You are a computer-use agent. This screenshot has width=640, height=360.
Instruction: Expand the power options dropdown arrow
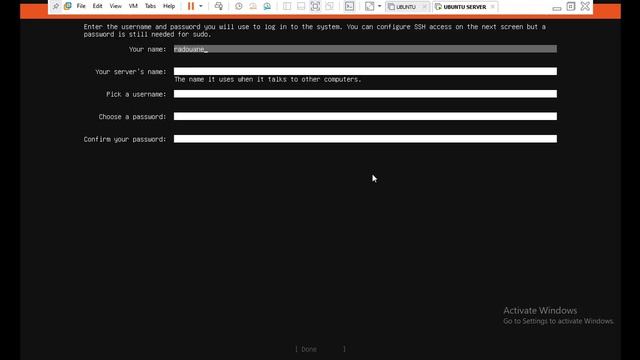point(201,6)
